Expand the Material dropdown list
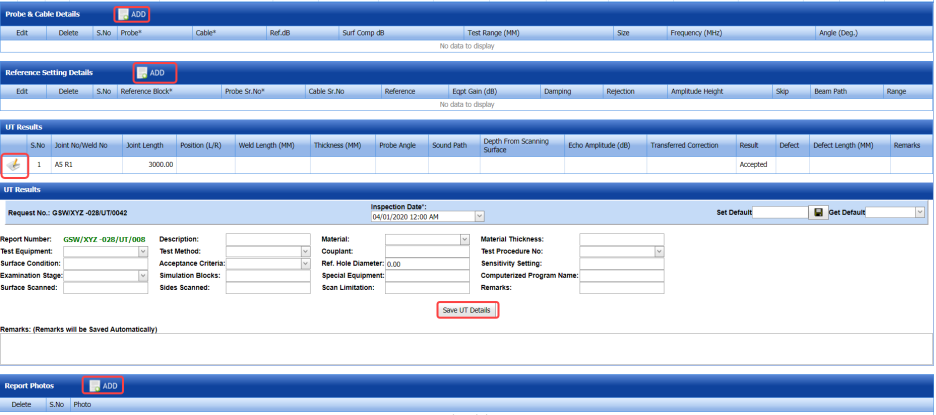The image size is (936, 415). (x=464, y=240)
